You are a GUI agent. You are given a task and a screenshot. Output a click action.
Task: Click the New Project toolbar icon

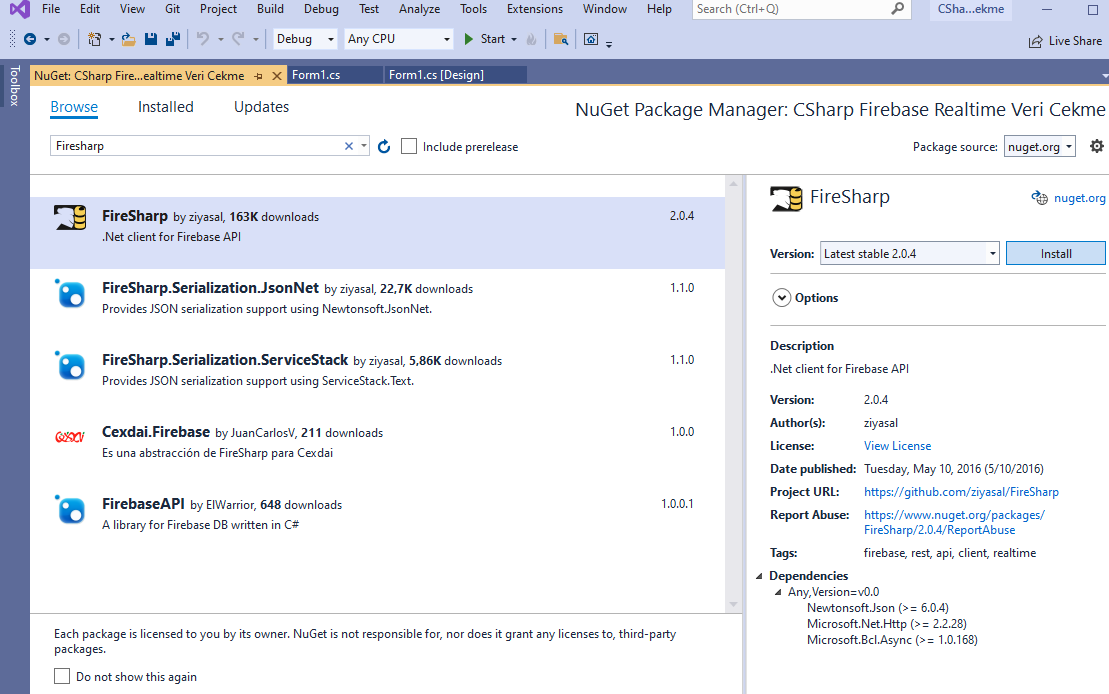click(x=94, y=39)
